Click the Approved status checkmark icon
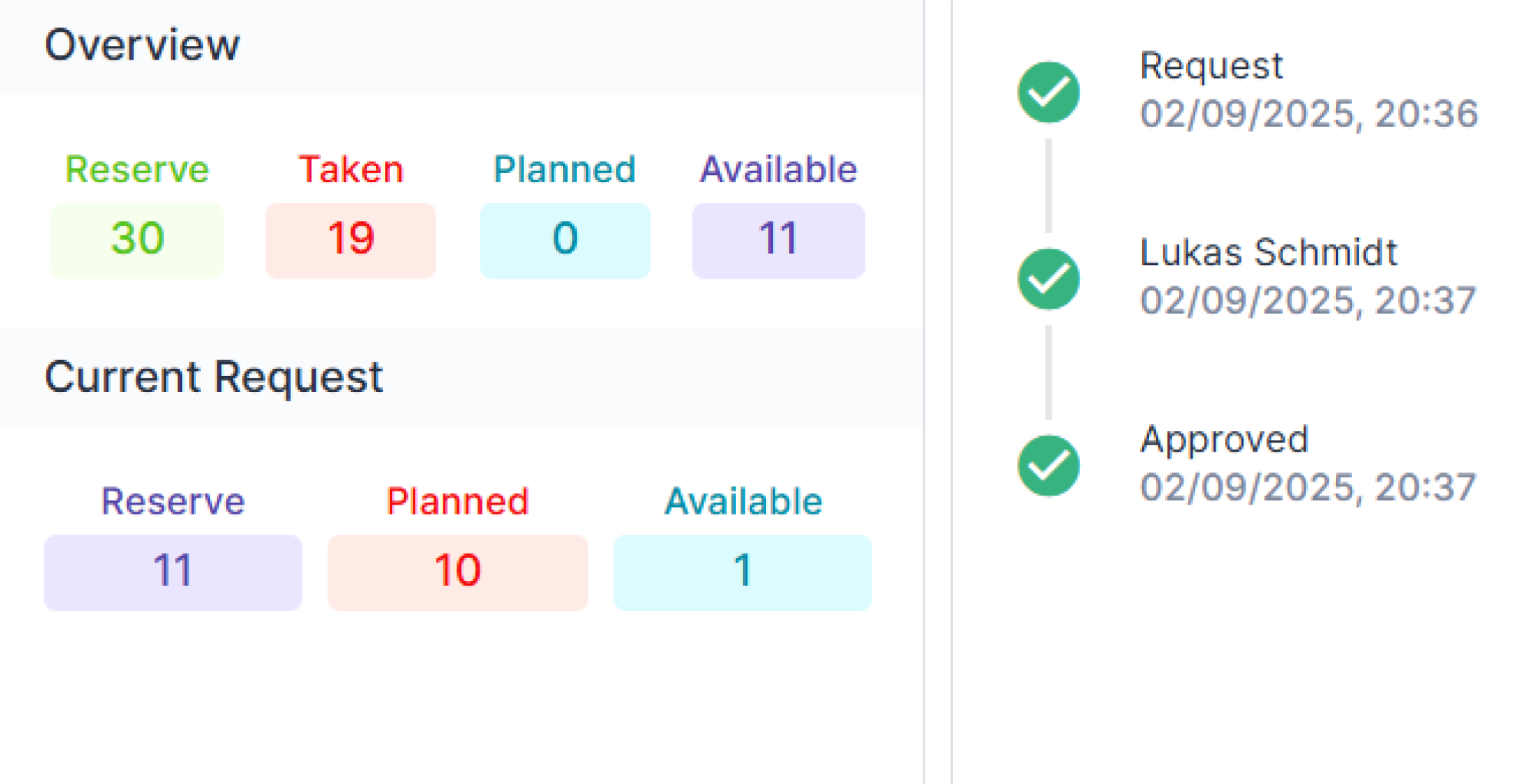 [1048, 465]
